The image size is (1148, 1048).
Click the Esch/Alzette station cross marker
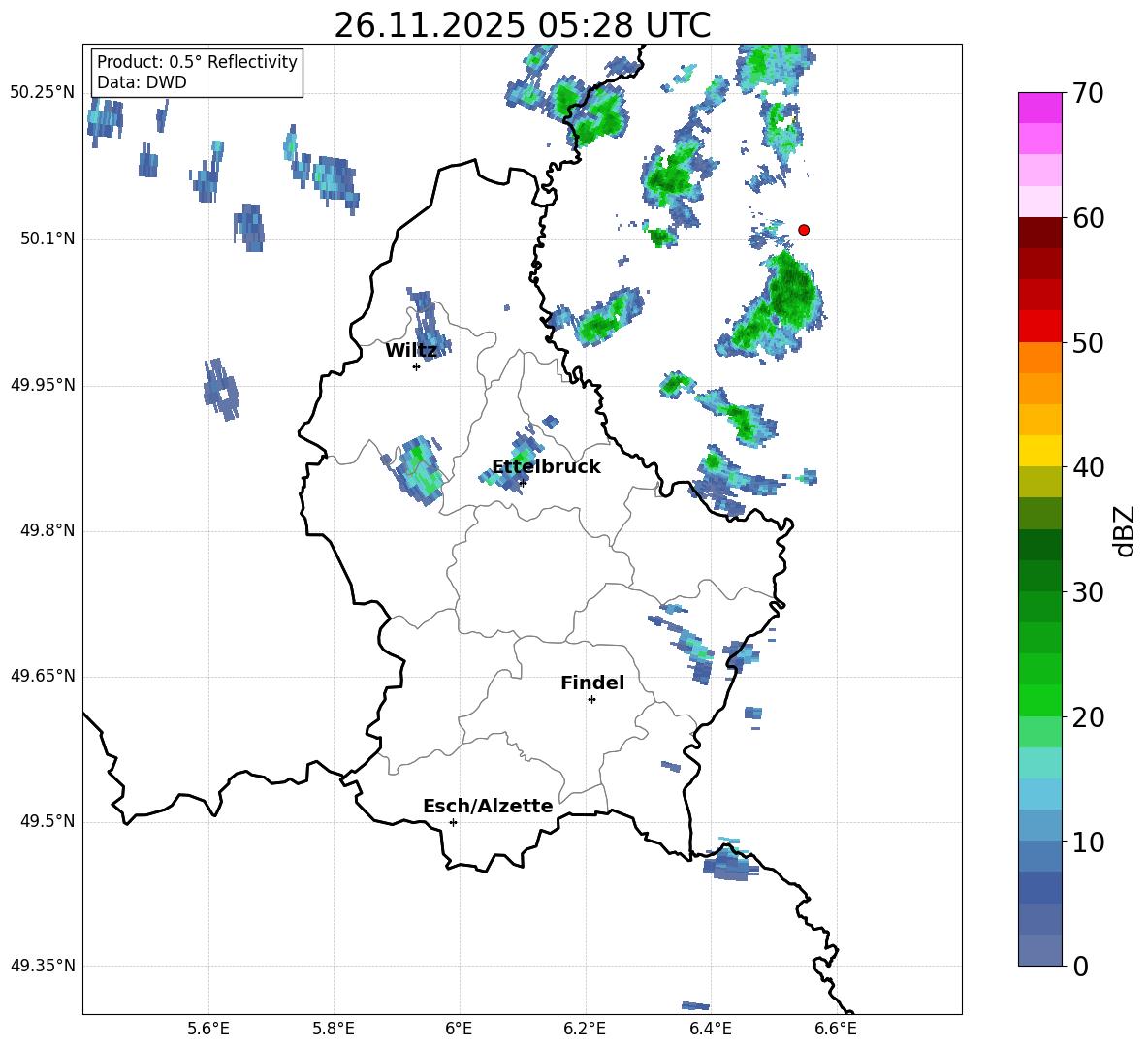click(x=453, y=822)
